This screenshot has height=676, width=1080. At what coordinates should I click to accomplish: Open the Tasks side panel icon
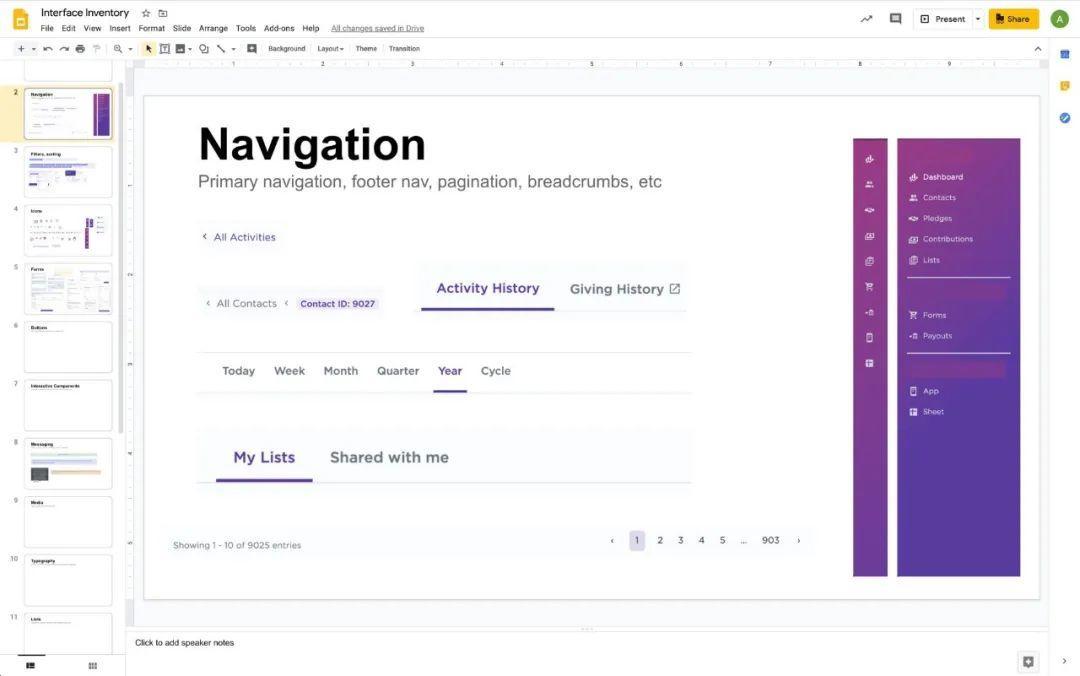(1065, 118)
